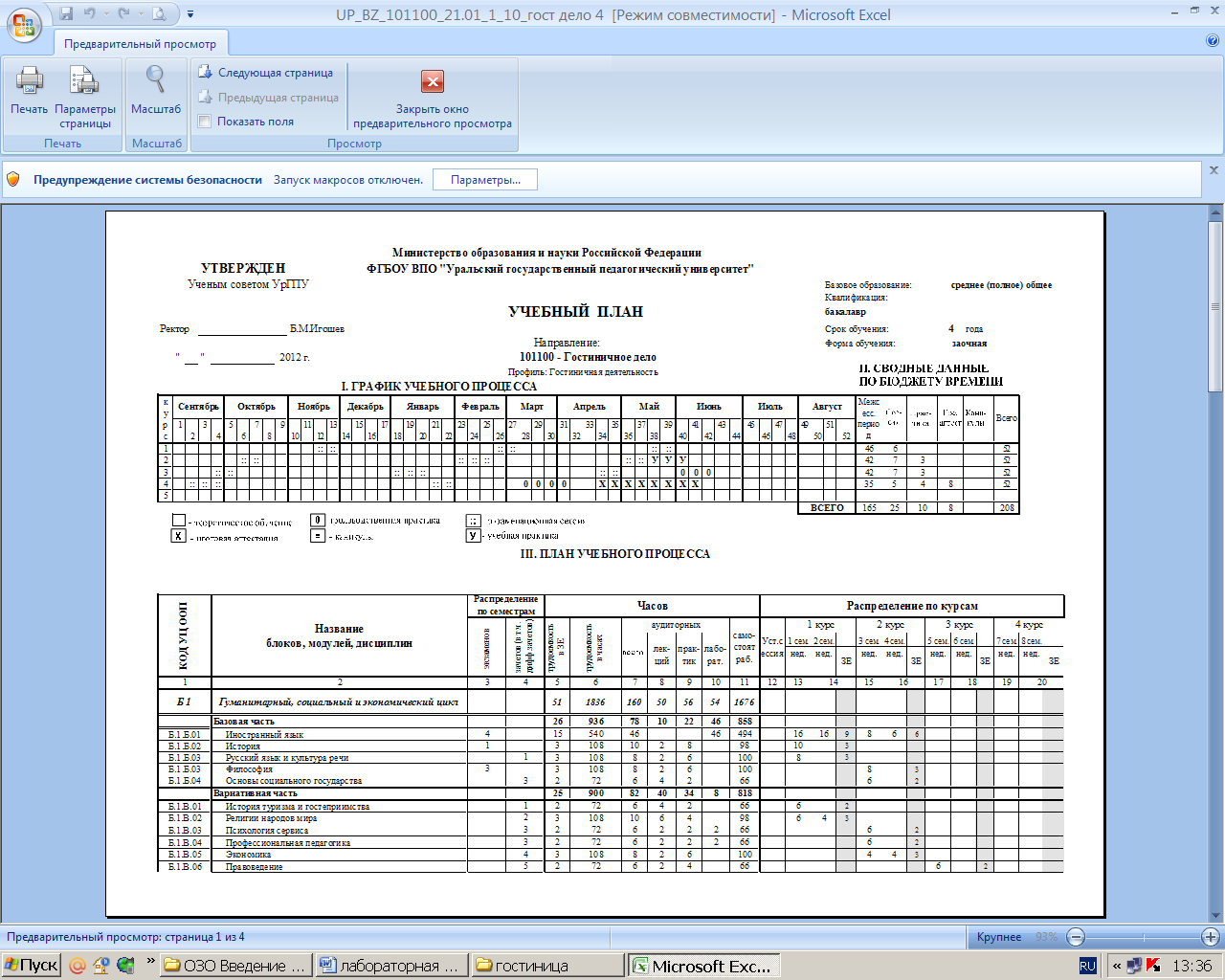The width and height of the screenshot is (1225, 980).
Task: Click the Параметры... button in the security bar
Action: 485,180
